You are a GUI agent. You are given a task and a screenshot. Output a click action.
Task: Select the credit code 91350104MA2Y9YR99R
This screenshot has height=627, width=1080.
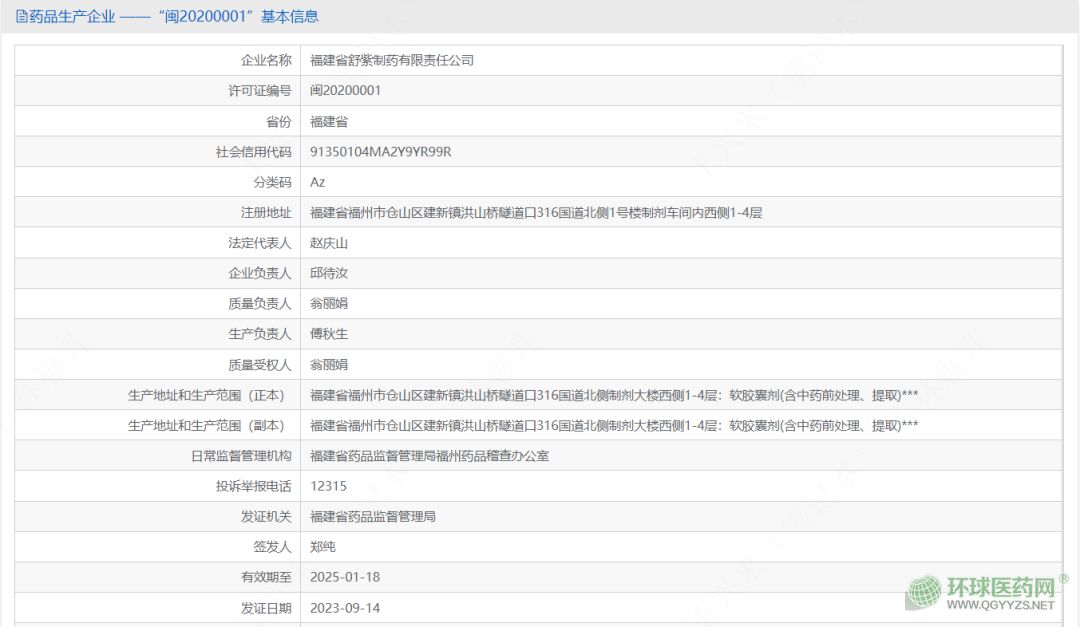pos(381,152)
